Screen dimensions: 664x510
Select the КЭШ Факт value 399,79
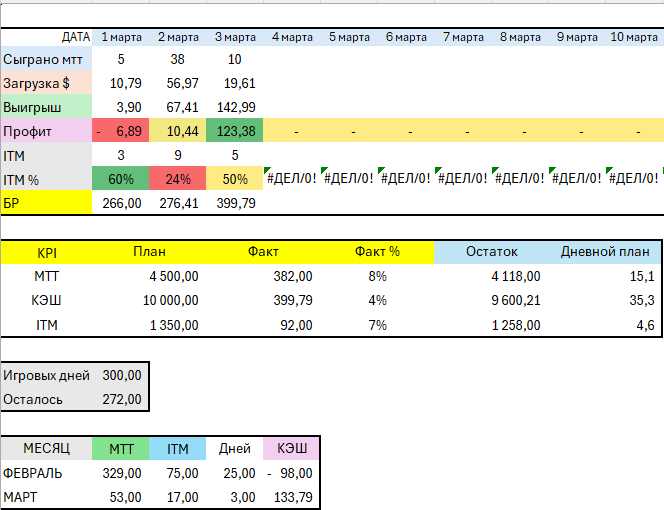click(x=293, y=300)
